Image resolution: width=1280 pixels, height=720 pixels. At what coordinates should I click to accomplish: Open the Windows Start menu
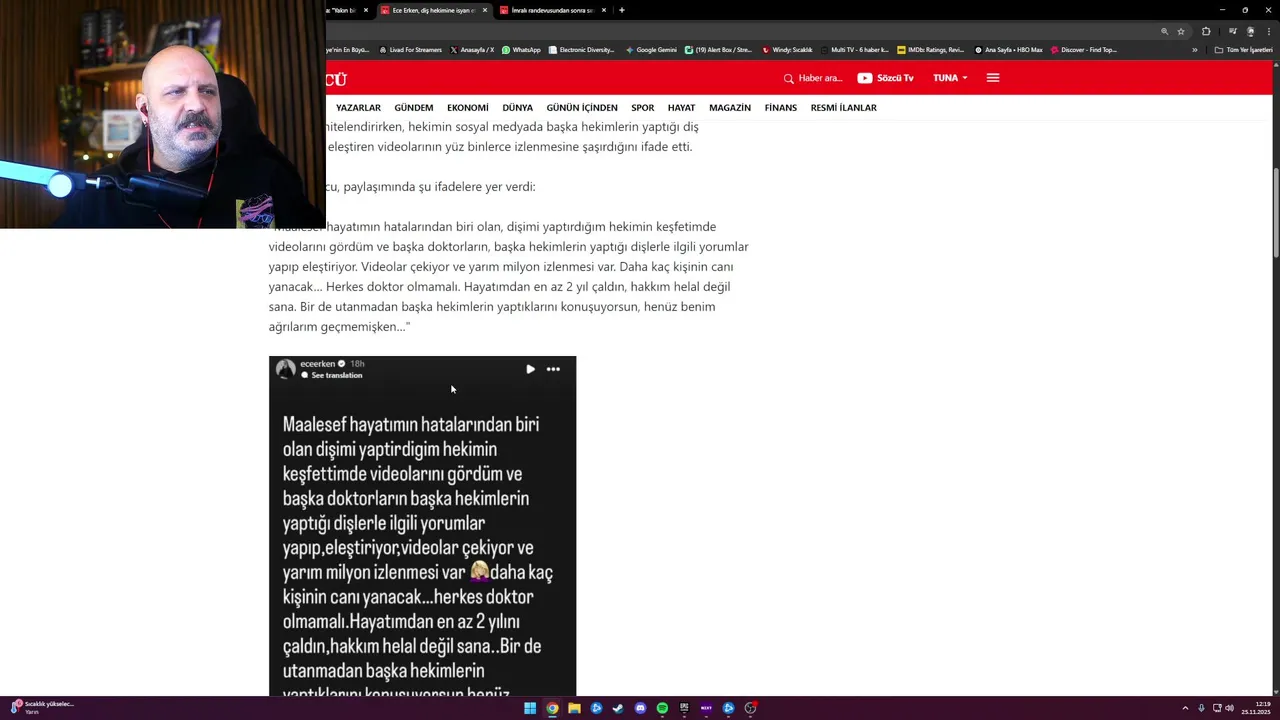[530, 708]
